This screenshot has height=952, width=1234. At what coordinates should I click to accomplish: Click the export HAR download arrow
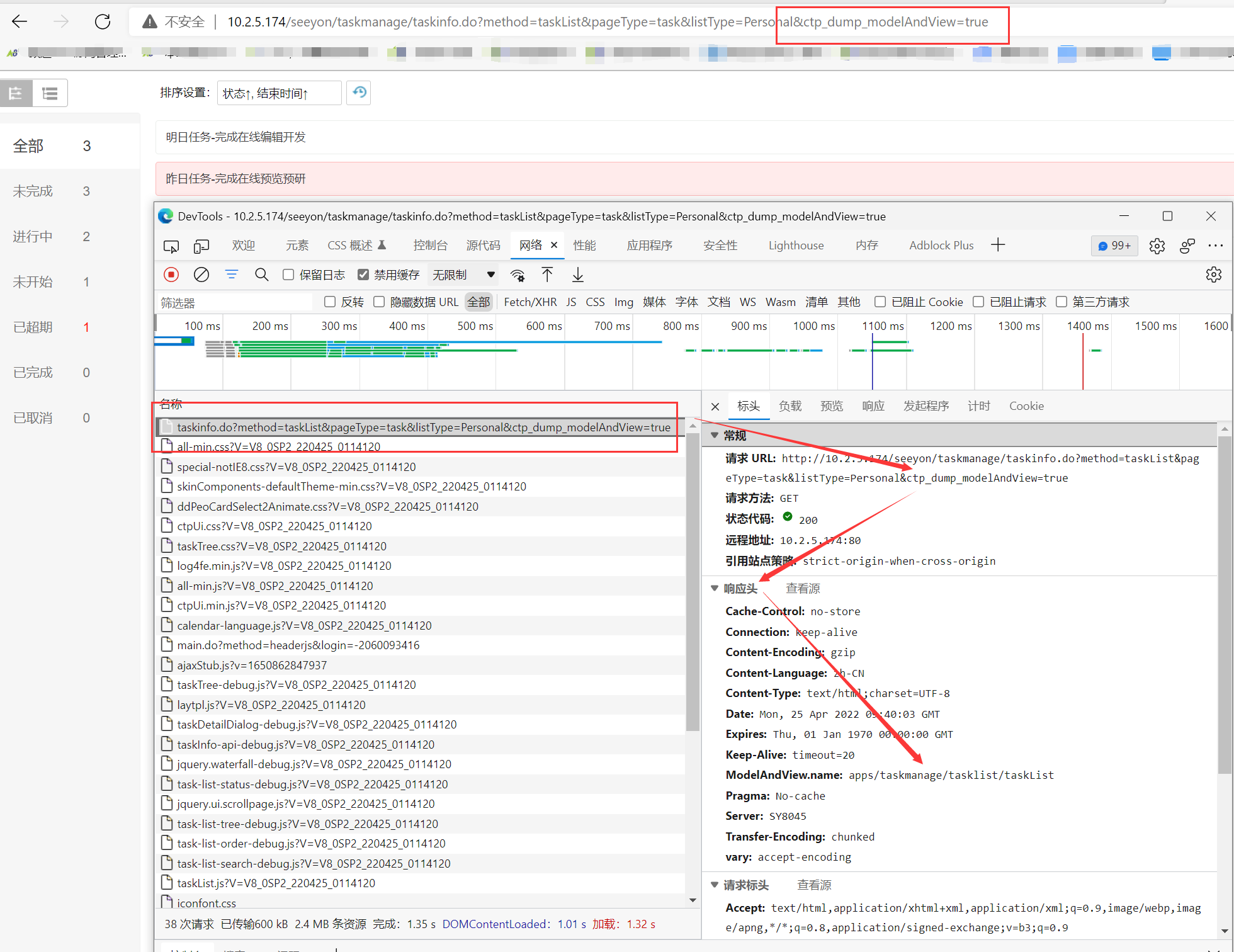(x=577, y=275)
